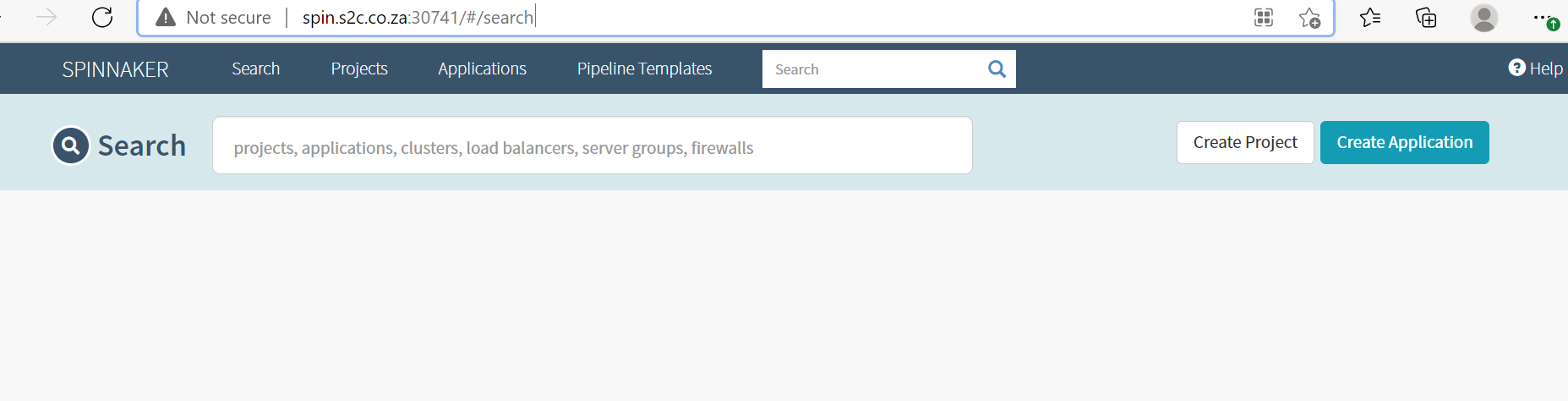Open the Search nav item
The image size is (1568, 401).
pos(256,69)
